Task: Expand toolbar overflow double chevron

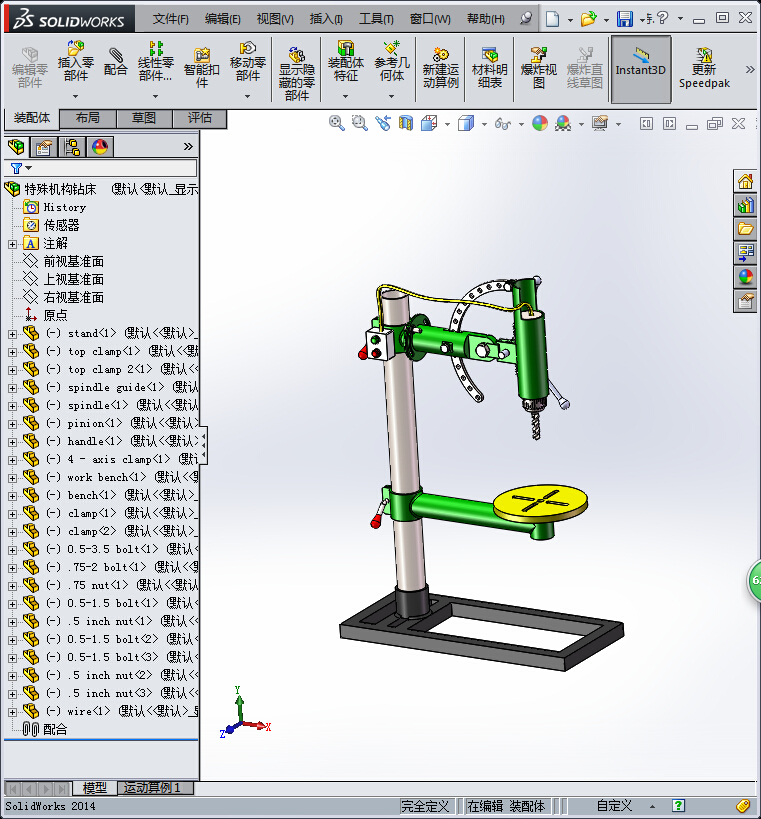Action: click(x=750, y=69)
